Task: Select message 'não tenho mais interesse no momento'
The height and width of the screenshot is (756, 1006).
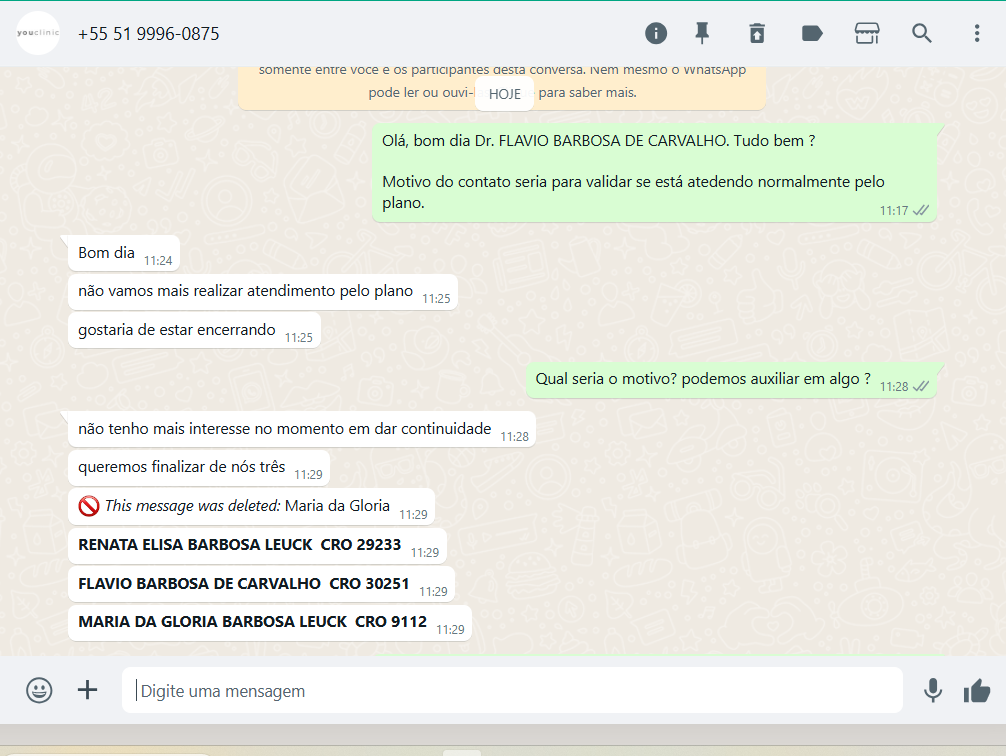Action: coord(302,429)
